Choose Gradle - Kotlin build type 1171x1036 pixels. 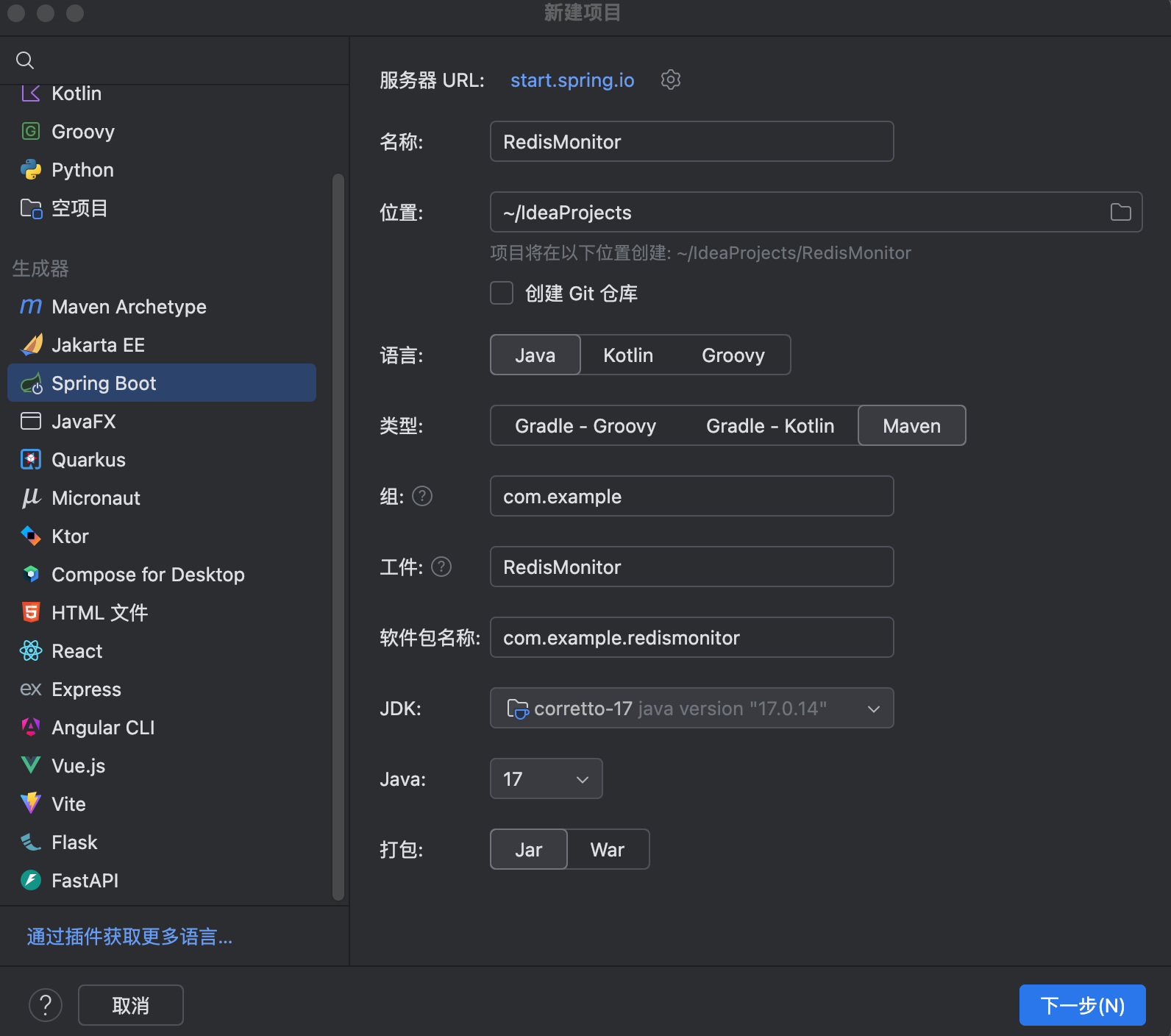coord(770,426)
